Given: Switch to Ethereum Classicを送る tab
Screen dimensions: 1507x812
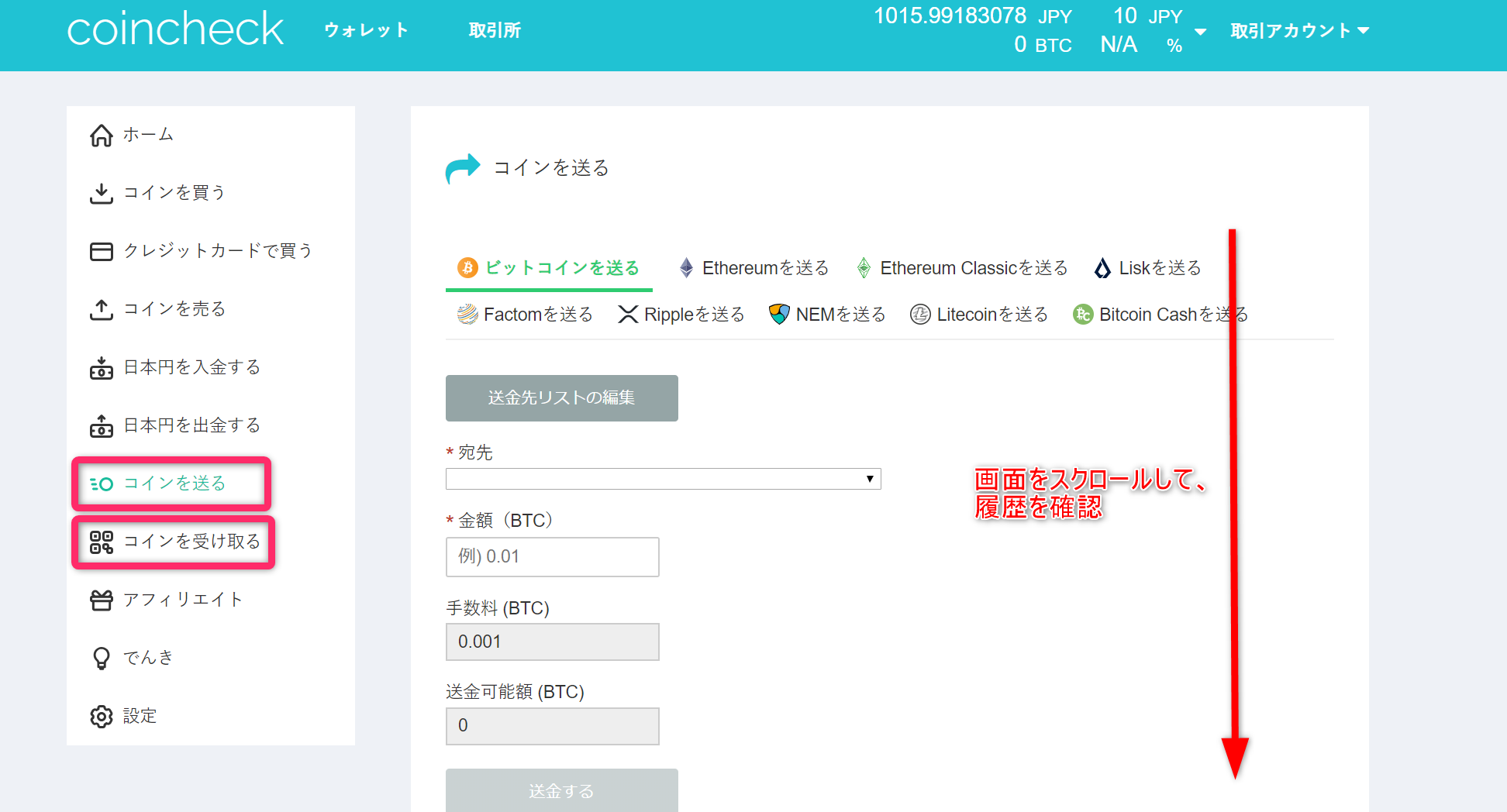Looking at the screenshot, I should (x=962, y=268).
